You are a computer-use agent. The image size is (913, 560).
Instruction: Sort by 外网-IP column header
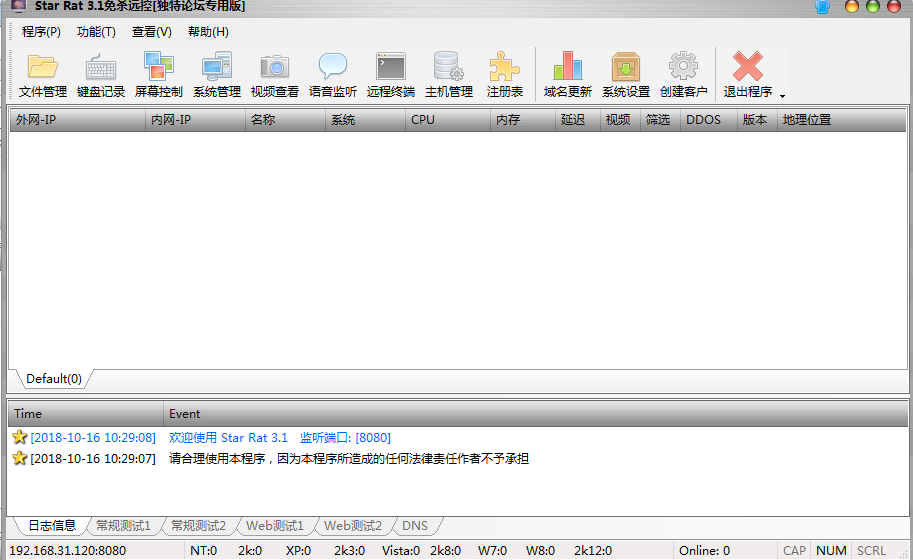point(77,120)
